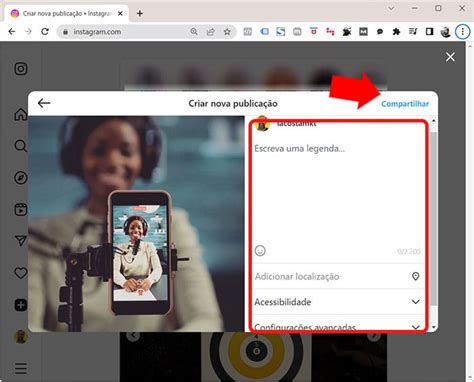Viewport: 474px width, 382px height.
Task: Click the chat bubble extension icon
Action: 380,32
